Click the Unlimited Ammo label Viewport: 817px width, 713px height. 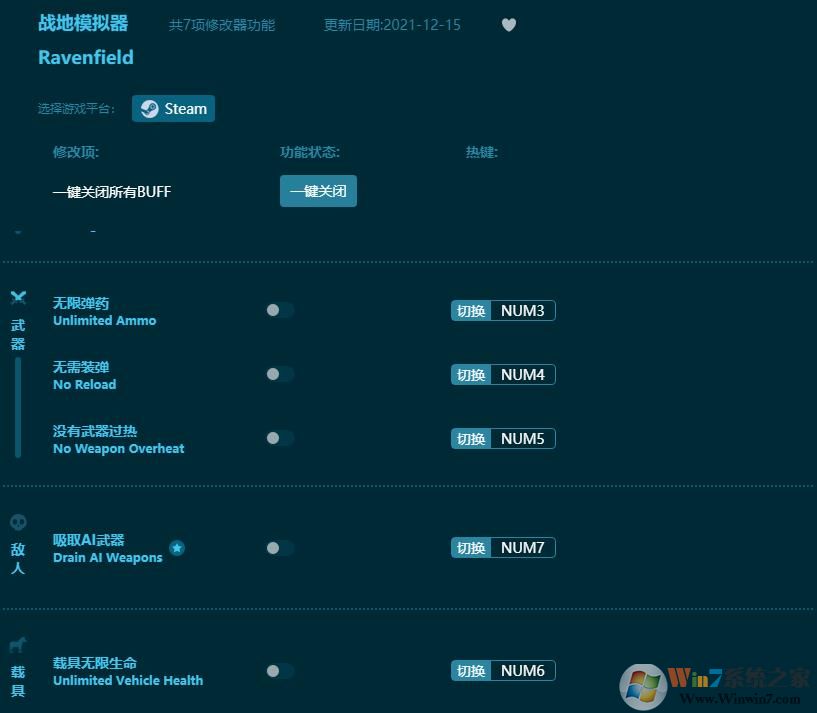pos(105,320)
